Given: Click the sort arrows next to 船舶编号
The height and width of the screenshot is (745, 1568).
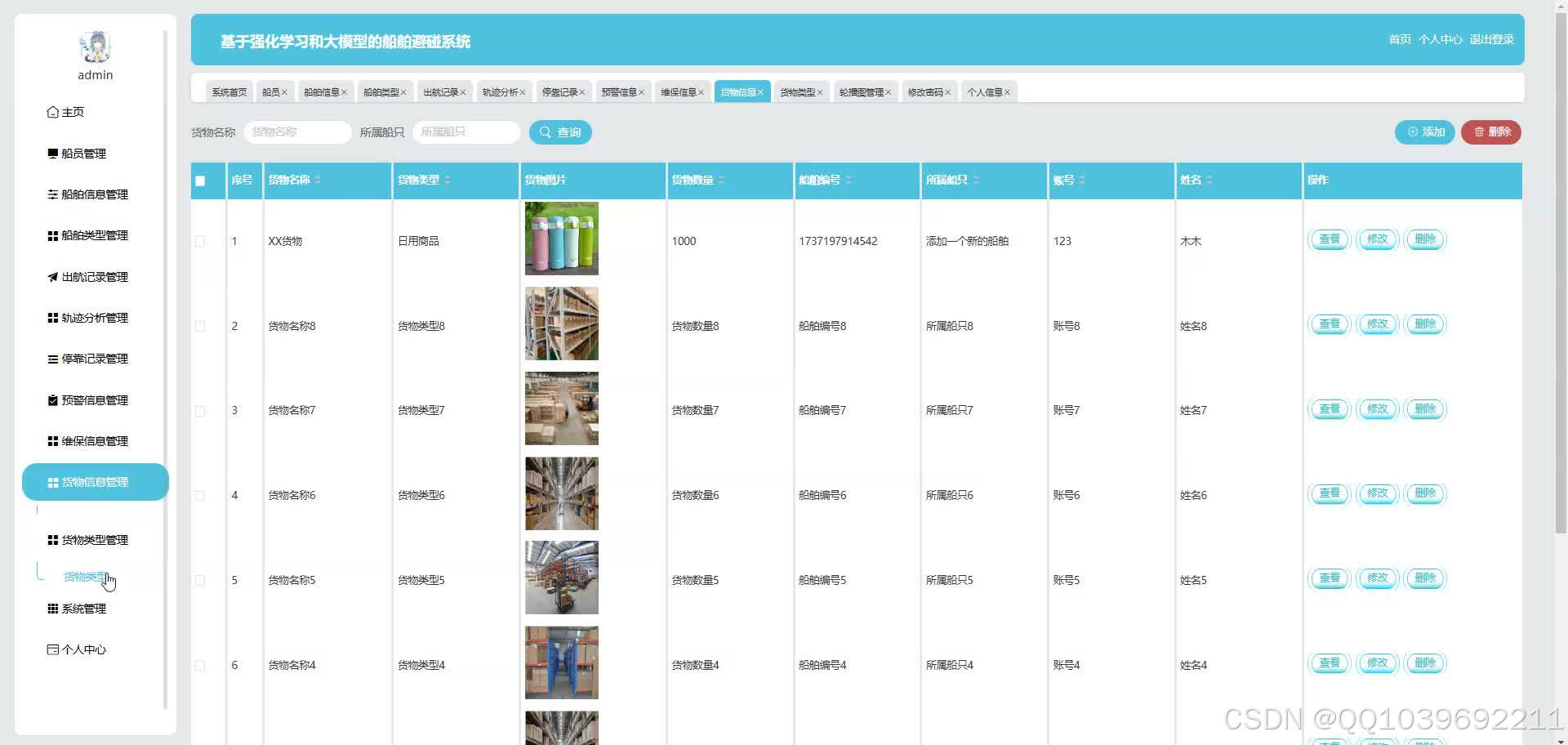Looking at the screenshot, I should (849, 180).
